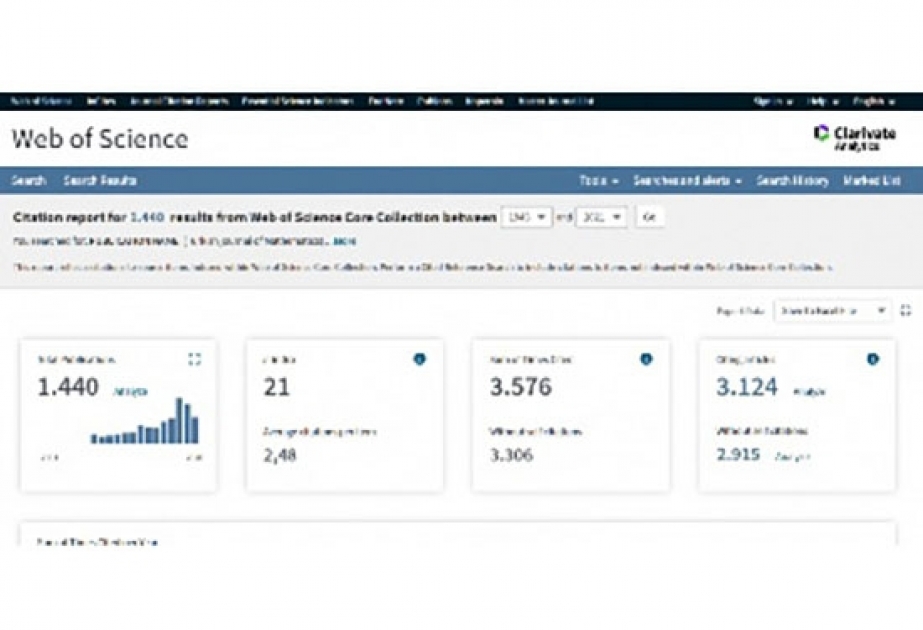Open the Marked List

(872, 181)
